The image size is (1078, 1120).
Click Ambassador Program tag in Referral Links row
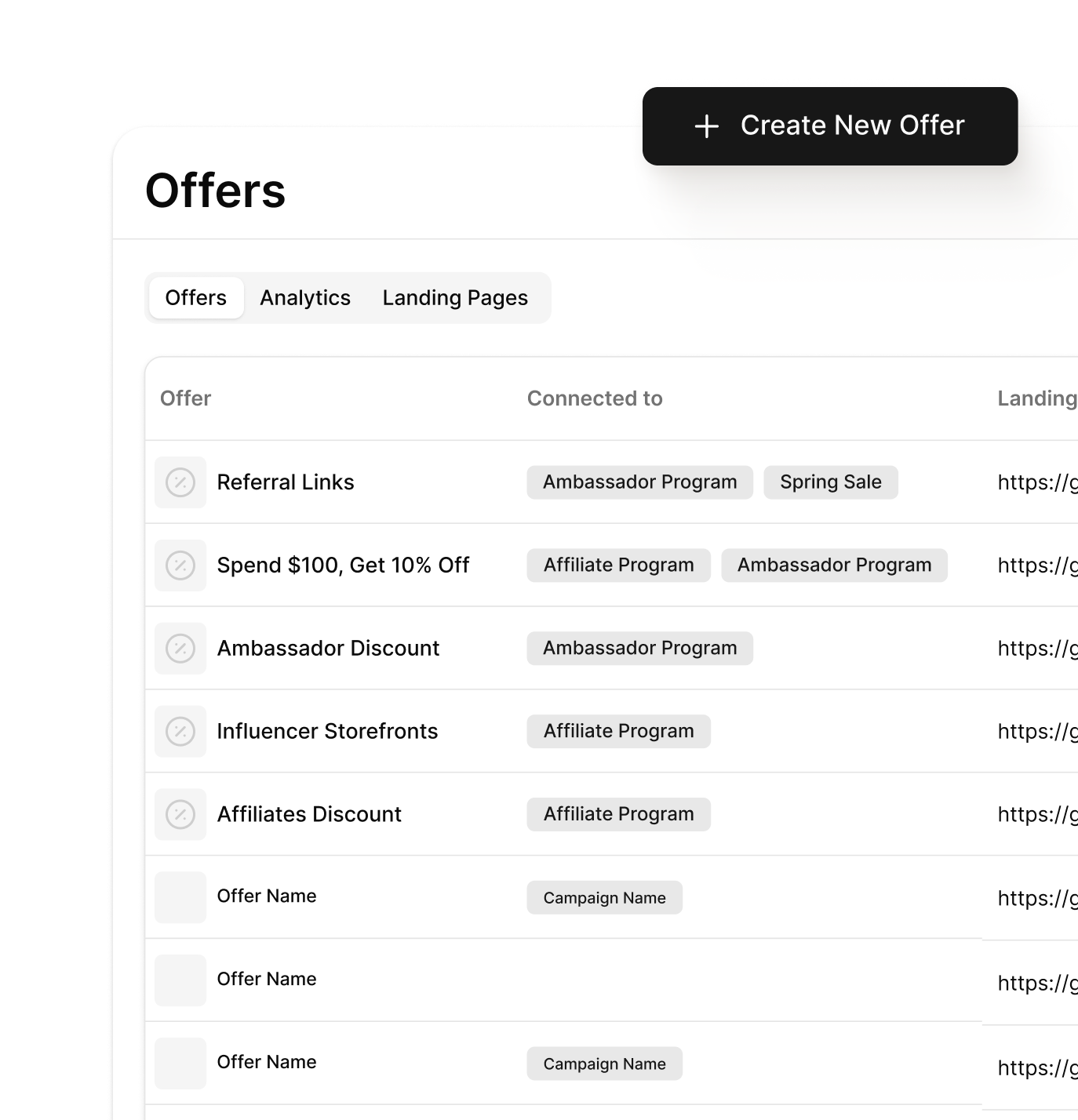(x=640, y=482)
